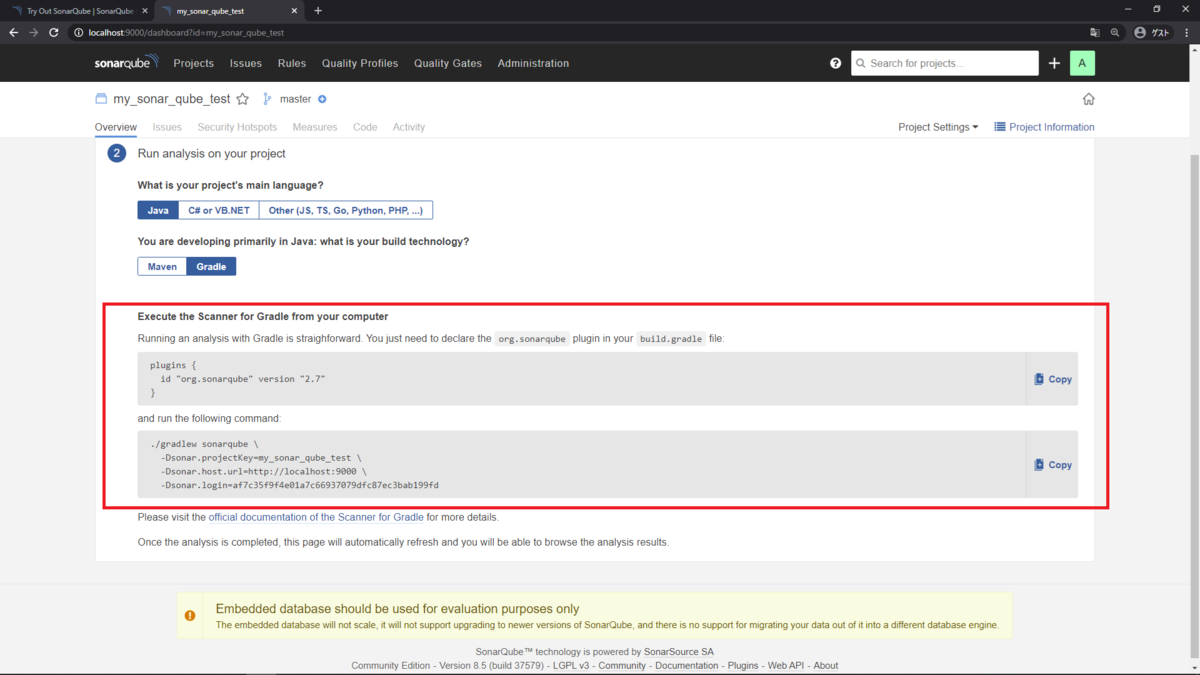The width and height of the screenshot is (1200, 675).
Task: Click the my_sonar_qube_test project title
Action: [x=172, y=99]
